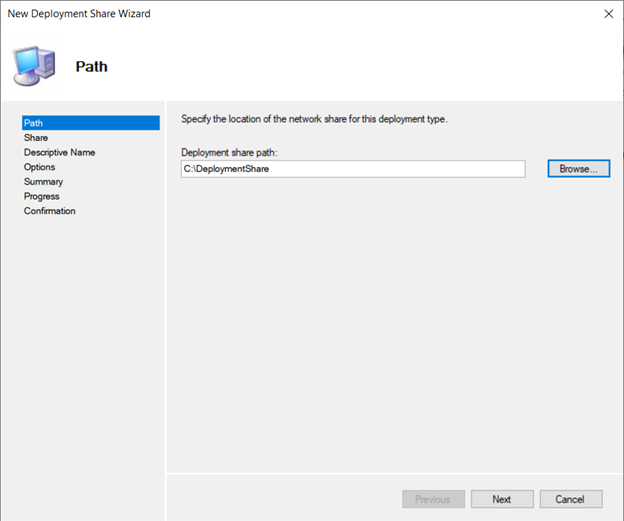Screen dimensions: 624x521
Task: Click the 'Deployment share path:' label
Action: (x=229, y=152)
